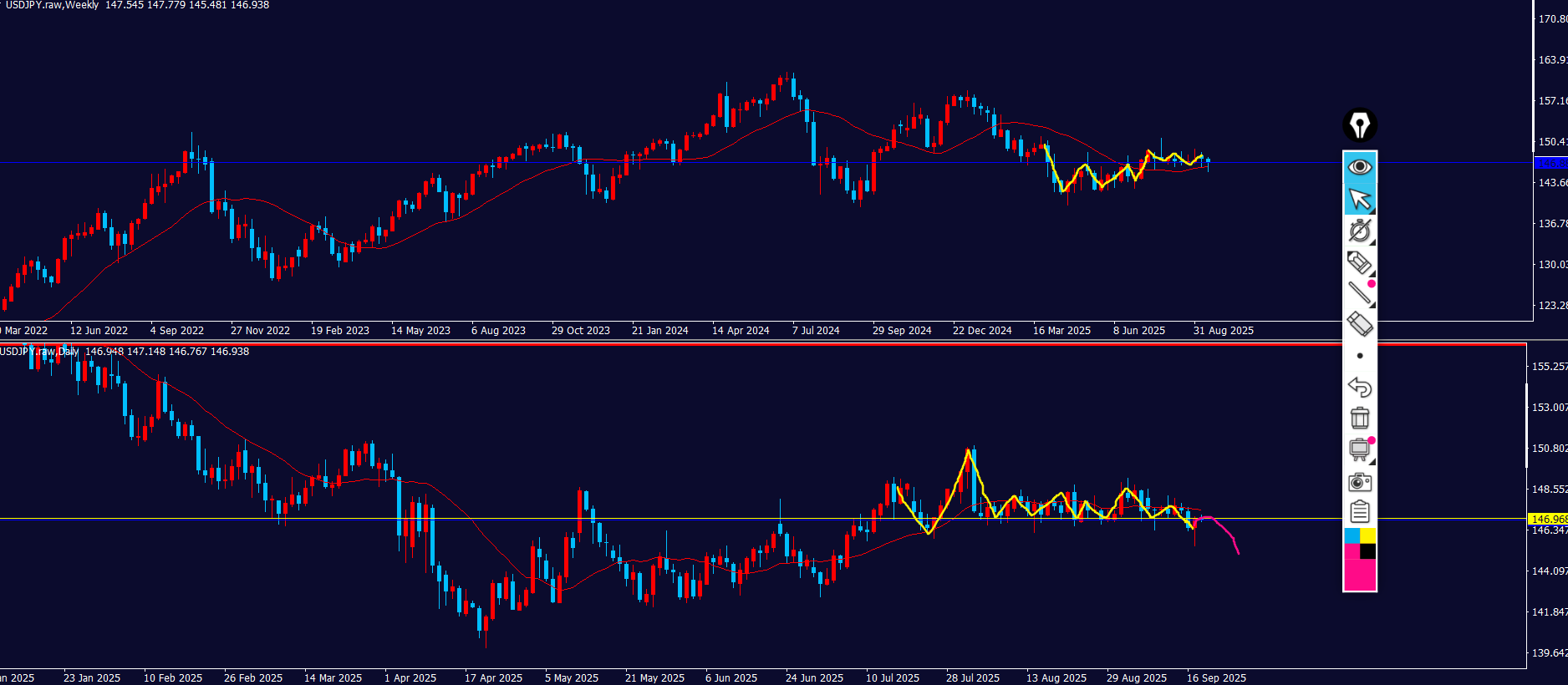Click the USDJPY.raw,Weekly chart title
Screen dimensions: 1568x685
coord(50,5)
